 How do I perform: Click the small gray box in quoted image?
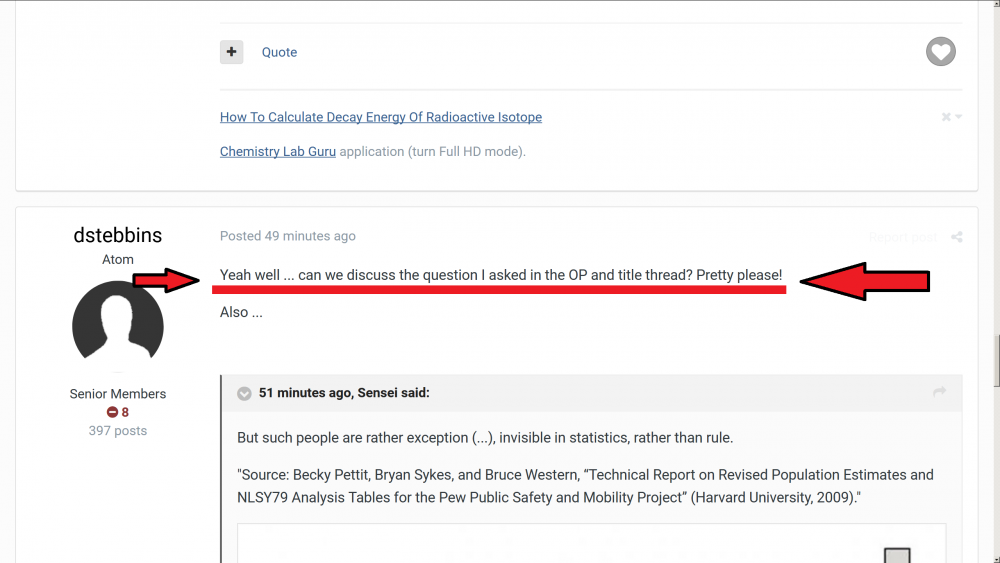pos(897,555)
